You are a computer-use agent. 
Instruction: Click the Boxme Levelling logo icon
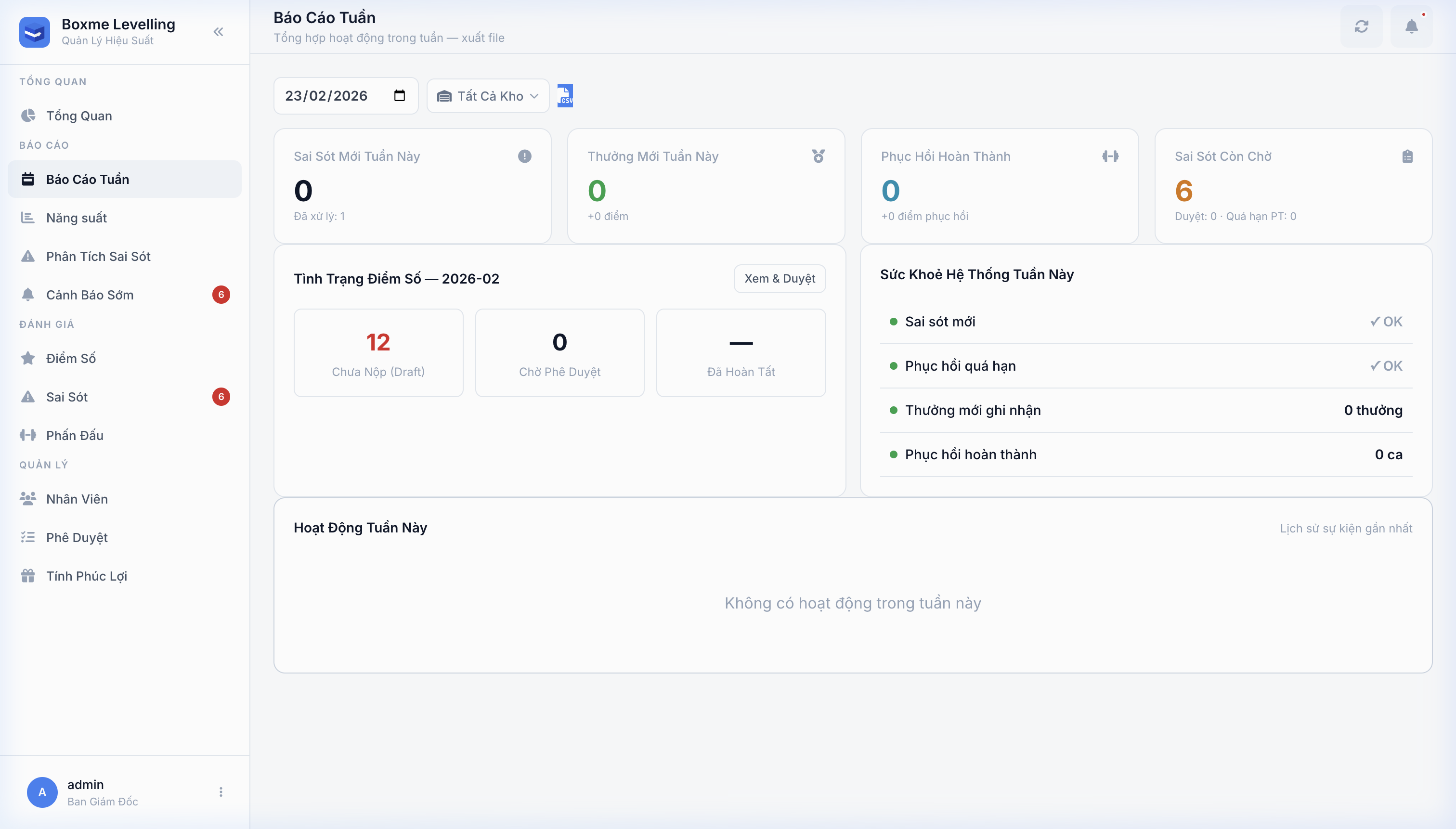[x=35, y=32]
